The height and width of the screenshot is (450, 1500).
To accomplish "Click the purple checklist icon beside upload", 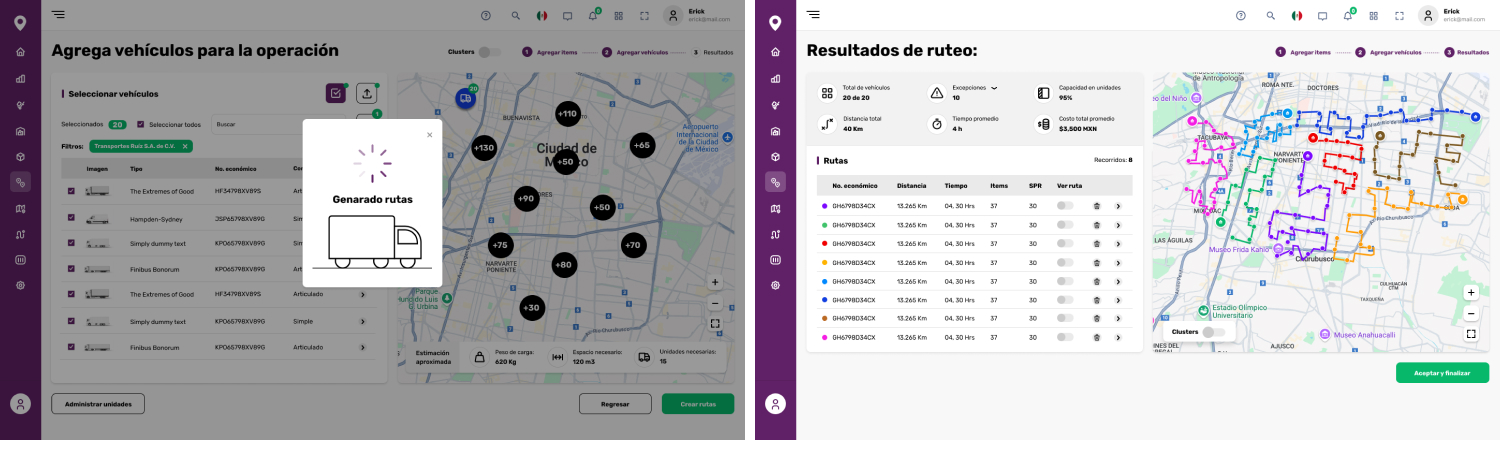I will (336, 93).
